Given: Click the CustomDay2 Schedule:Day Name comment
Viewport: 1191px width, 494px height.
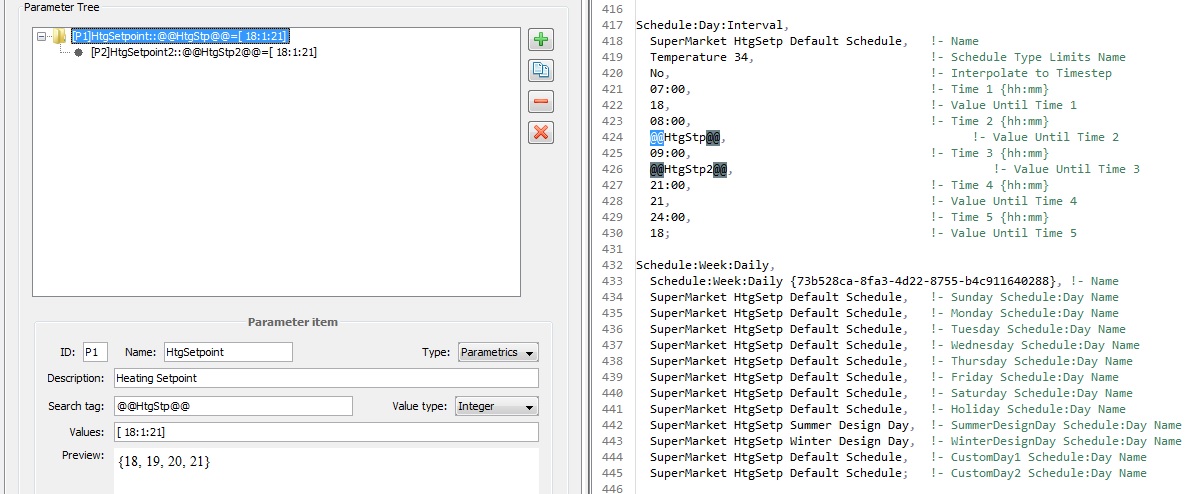Looking at the screenshot, I should [1038, 473].
